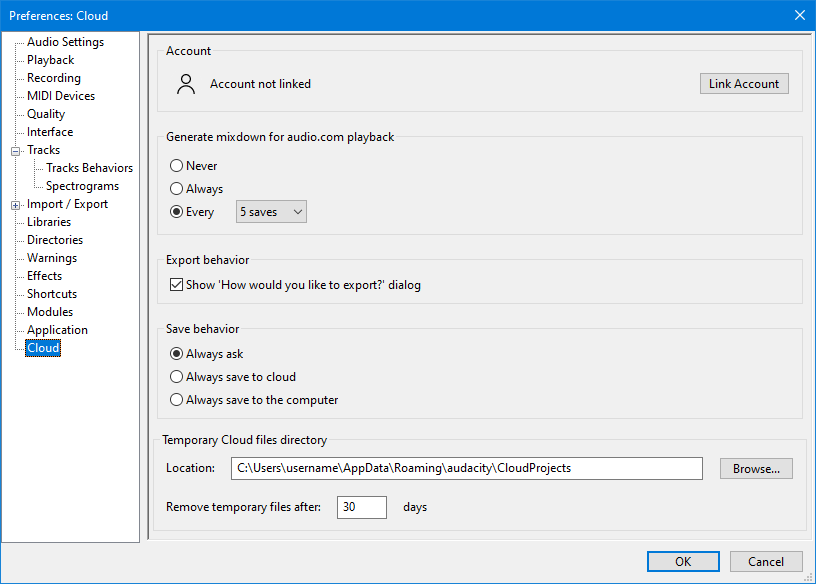Open Application preferences

57,330
